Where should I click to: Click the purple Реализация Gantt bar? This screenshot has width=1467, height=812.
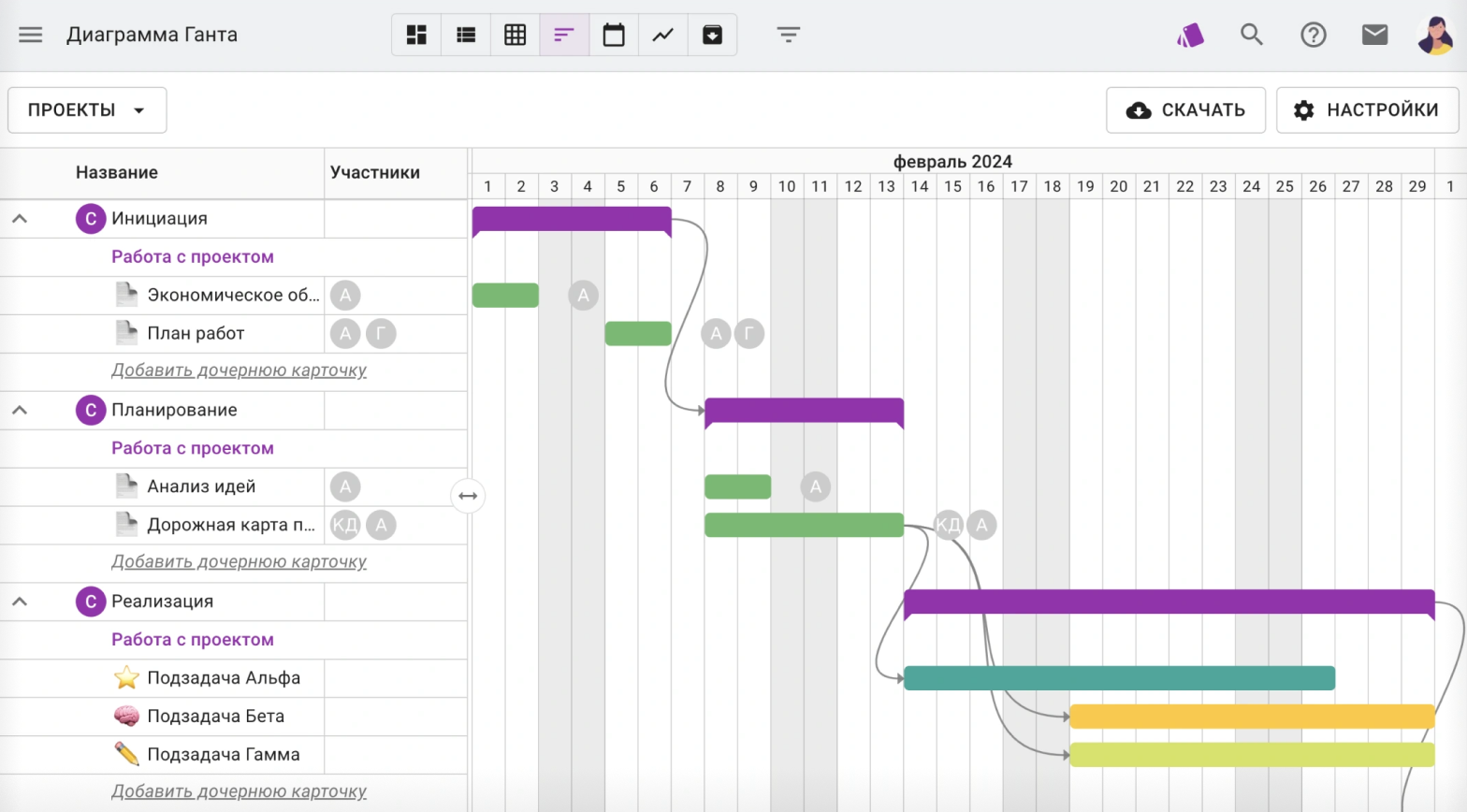pos(1169,603)
